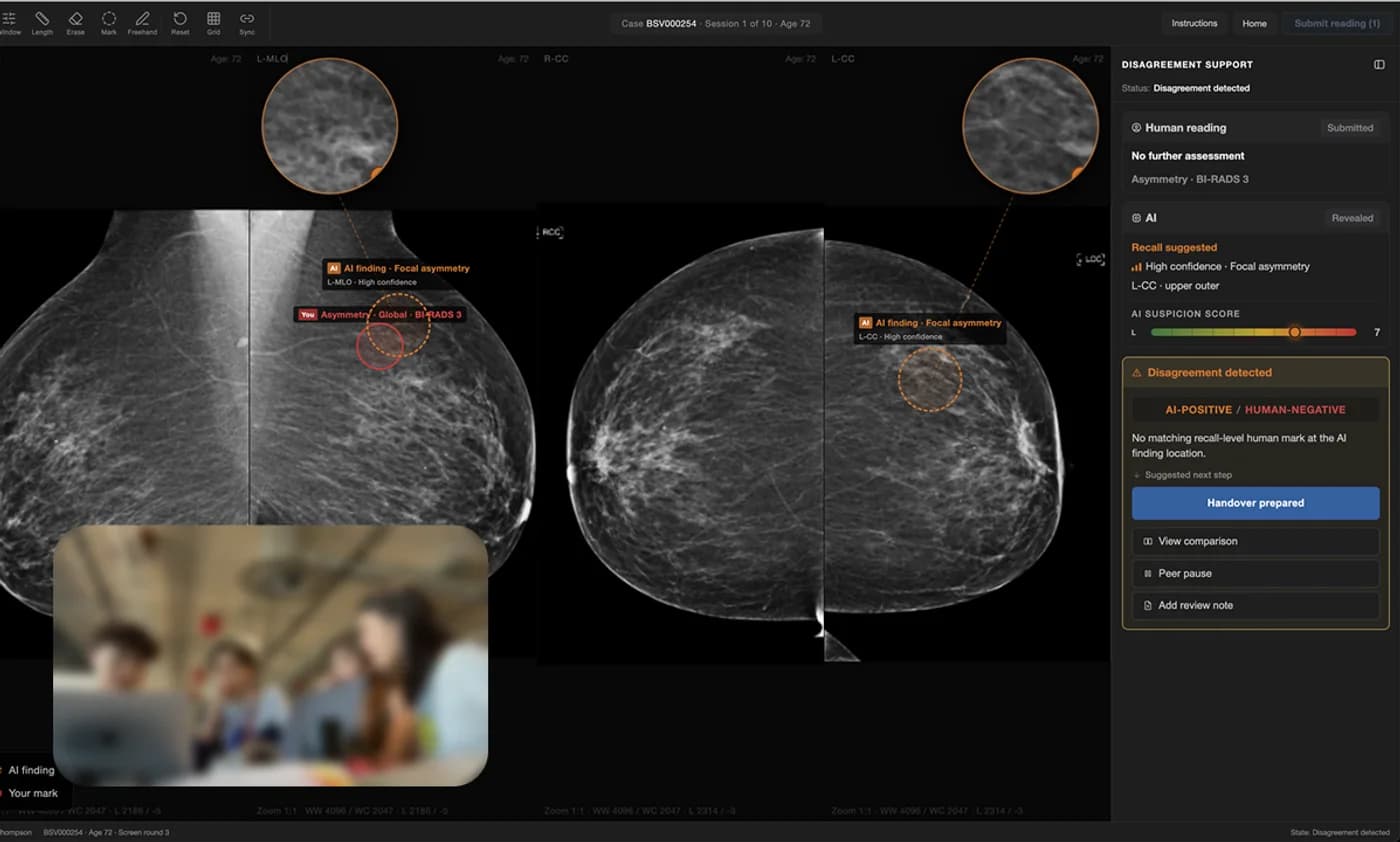Open Instructions from the top bar

pos(1194,23)
